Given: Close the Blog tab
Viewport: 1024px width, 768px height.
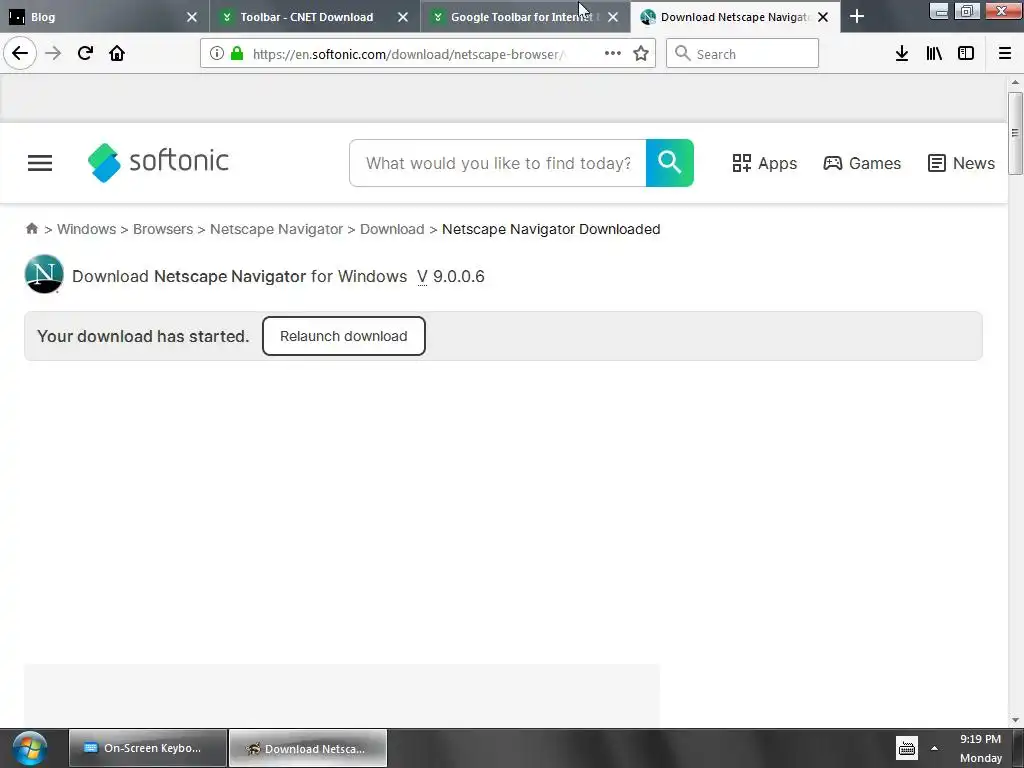Looking at the screenshot, I should tap(191, 17).
